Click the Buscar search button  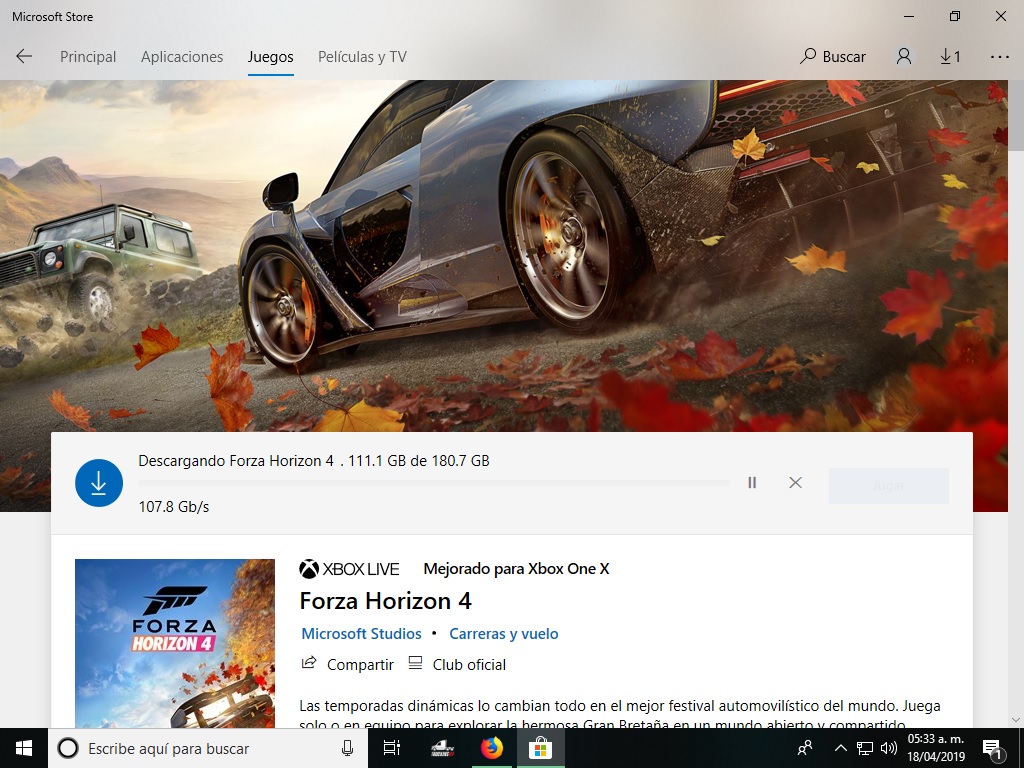(833, 57)
